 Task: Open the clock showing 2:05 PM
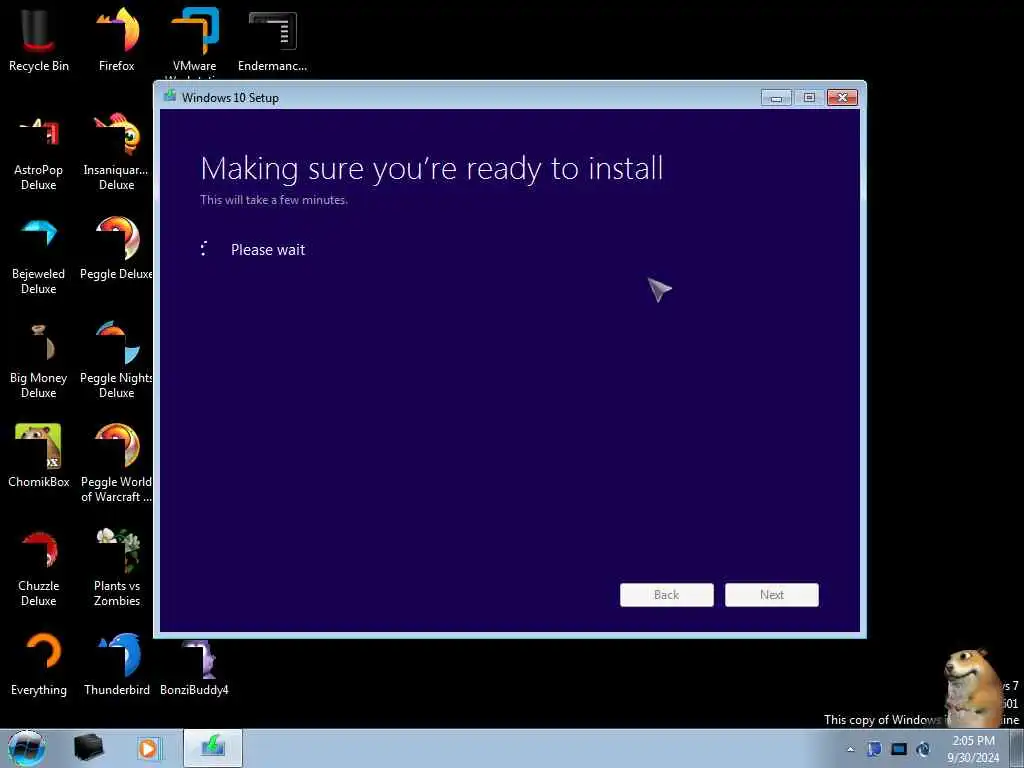973,749
